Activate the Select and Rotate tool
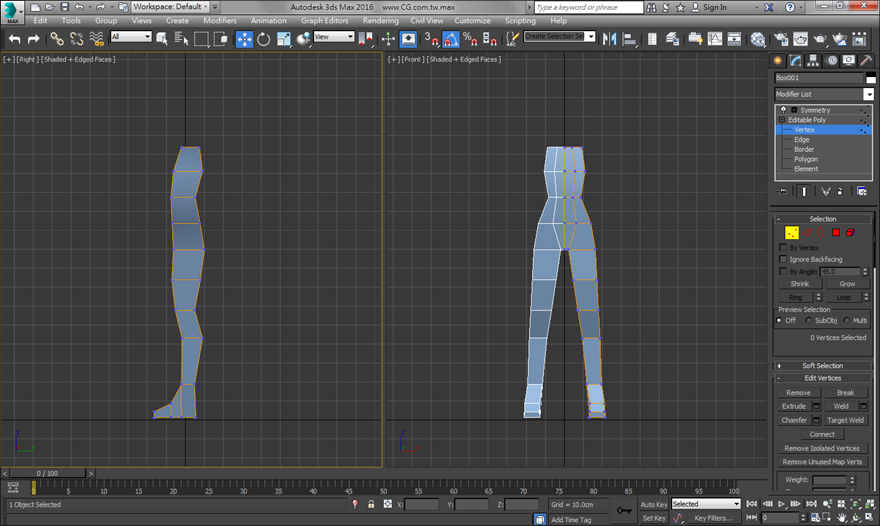 [x=264, y=39]
